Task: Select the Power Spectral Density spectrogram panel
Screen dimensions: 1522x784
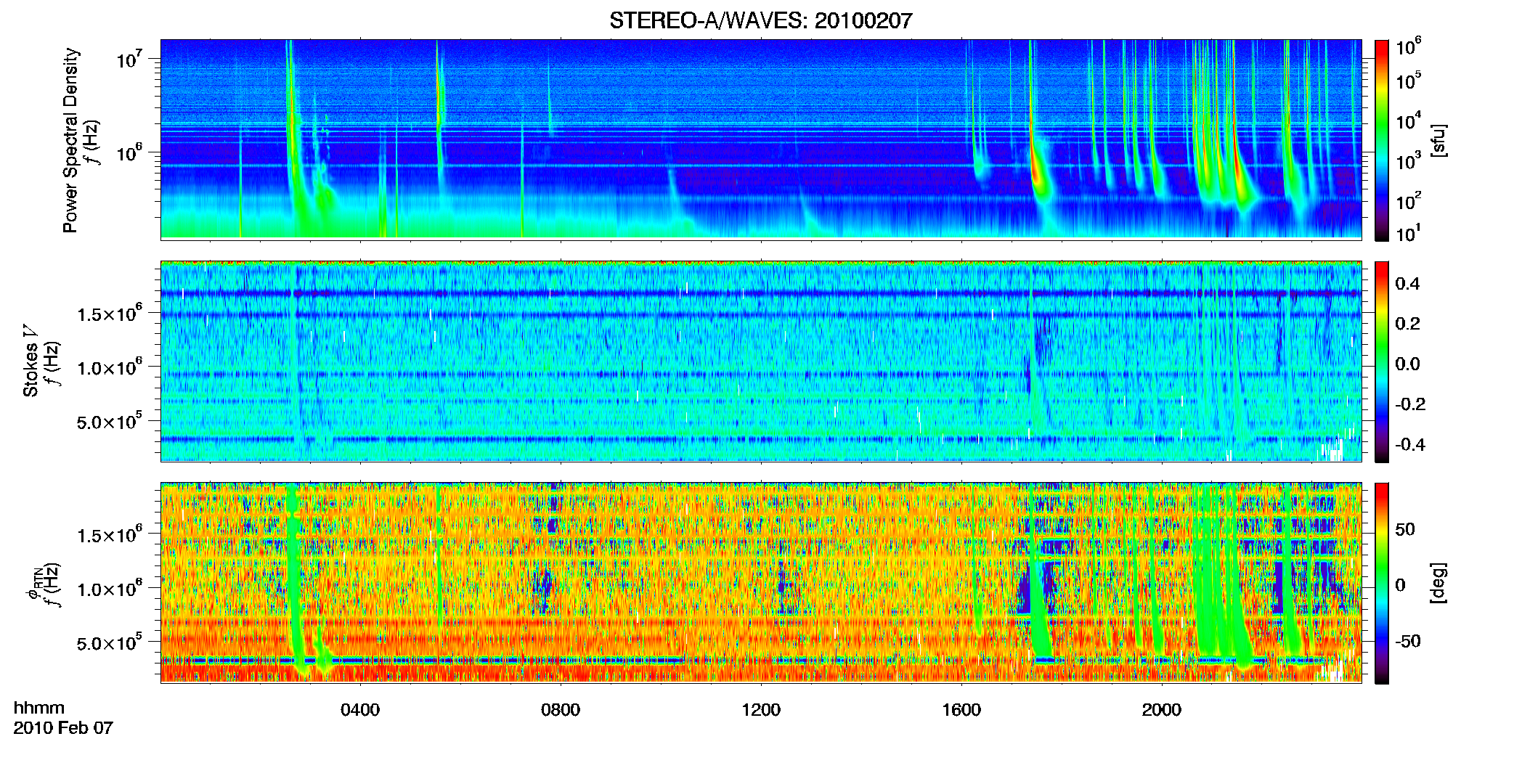Action: (761, 139)
